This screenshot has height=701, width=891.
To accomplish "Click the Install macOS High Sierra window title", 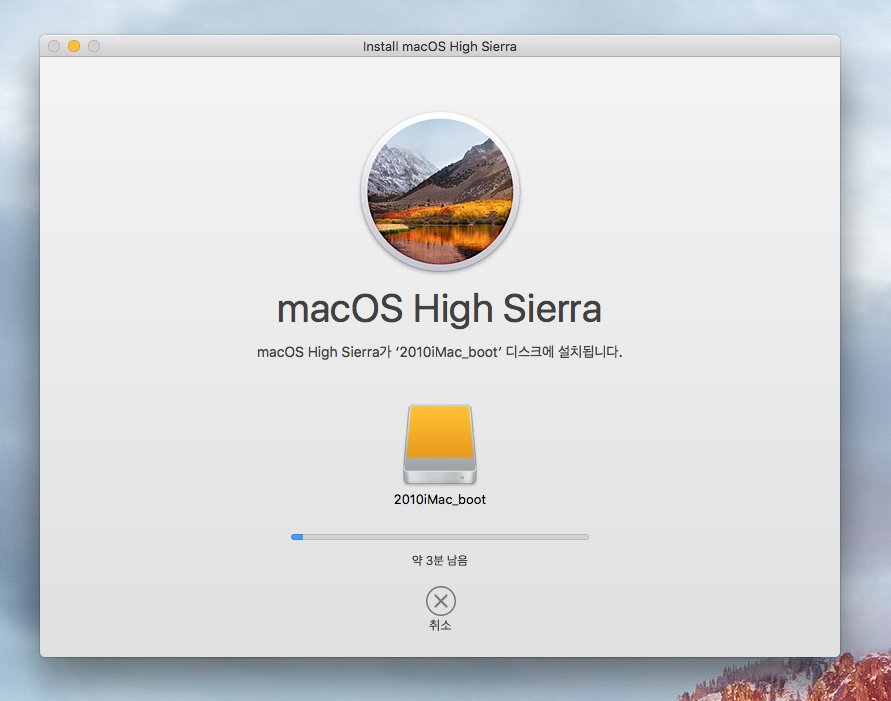I will (440, 47).
